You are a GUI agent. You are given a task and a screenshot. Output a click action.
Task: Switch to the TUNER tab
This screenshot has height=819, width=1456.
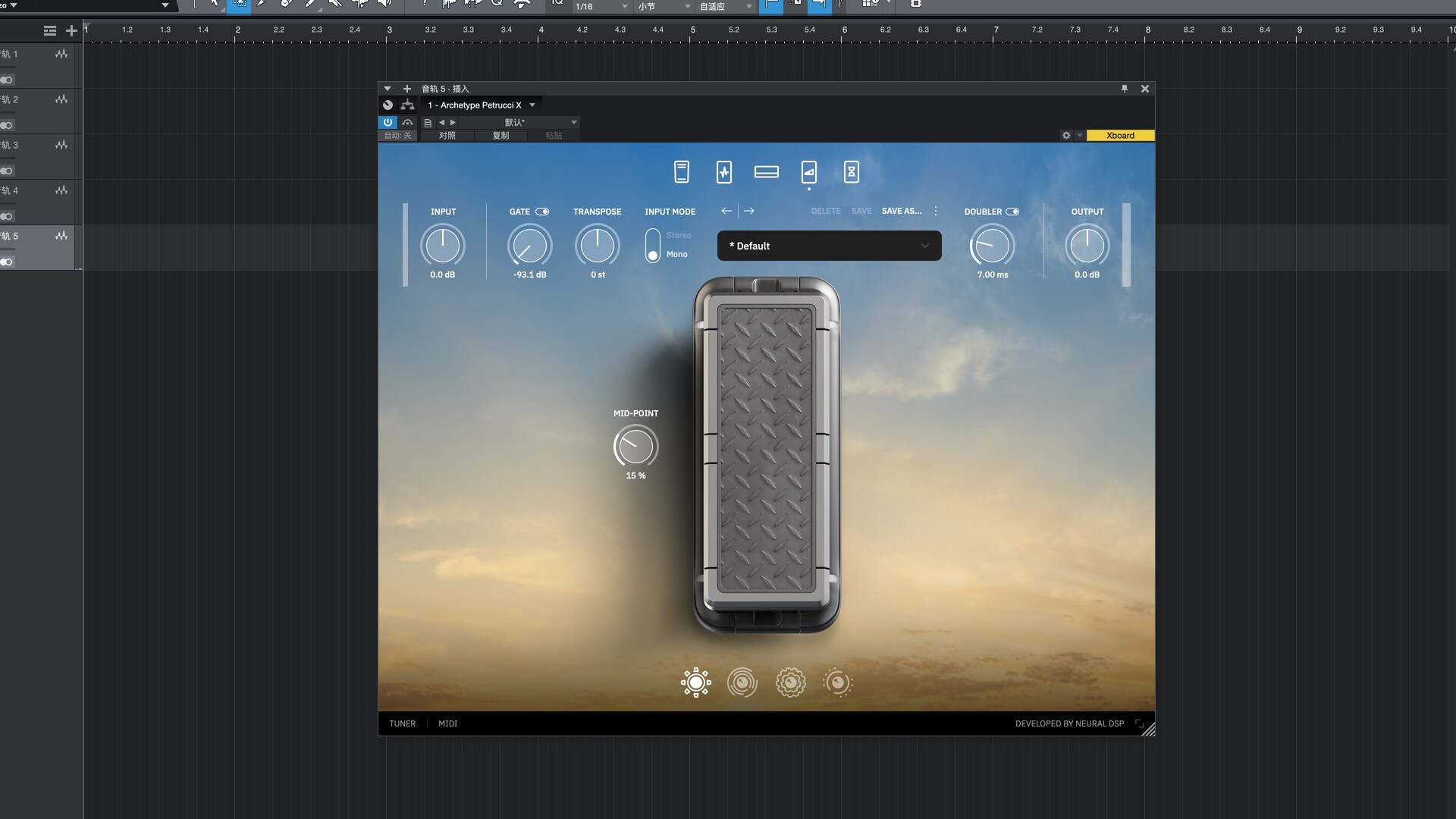coord(402,723)
